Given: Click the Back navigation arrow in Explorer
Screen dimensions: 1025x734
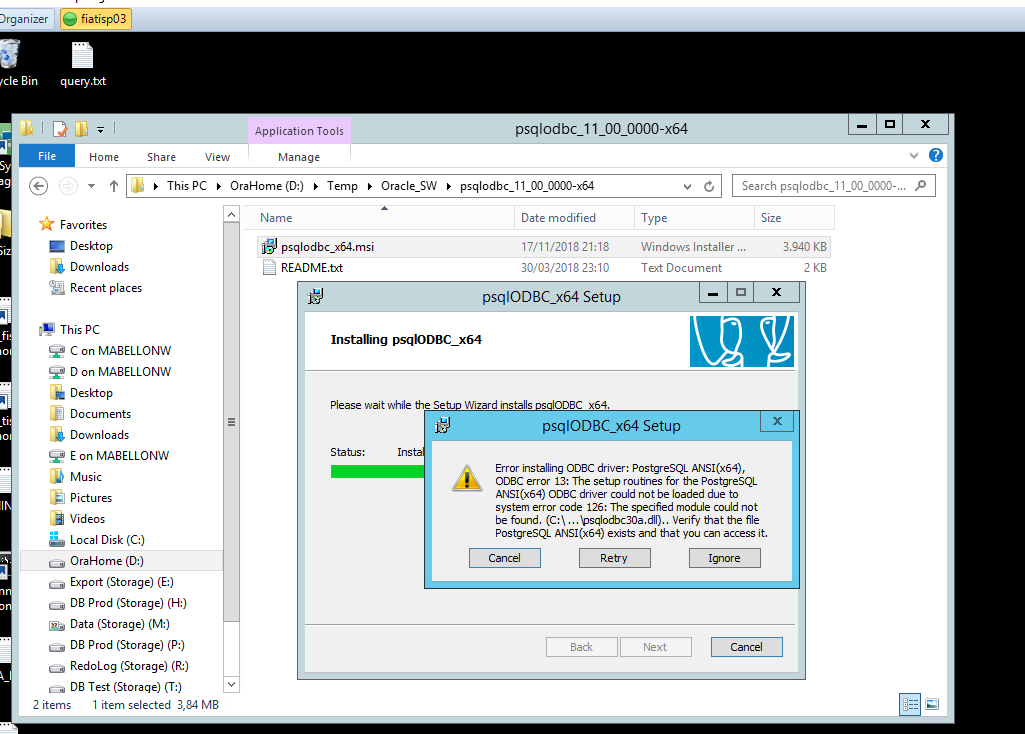Looking at the screenshot, I should click(x=39, y=186).
